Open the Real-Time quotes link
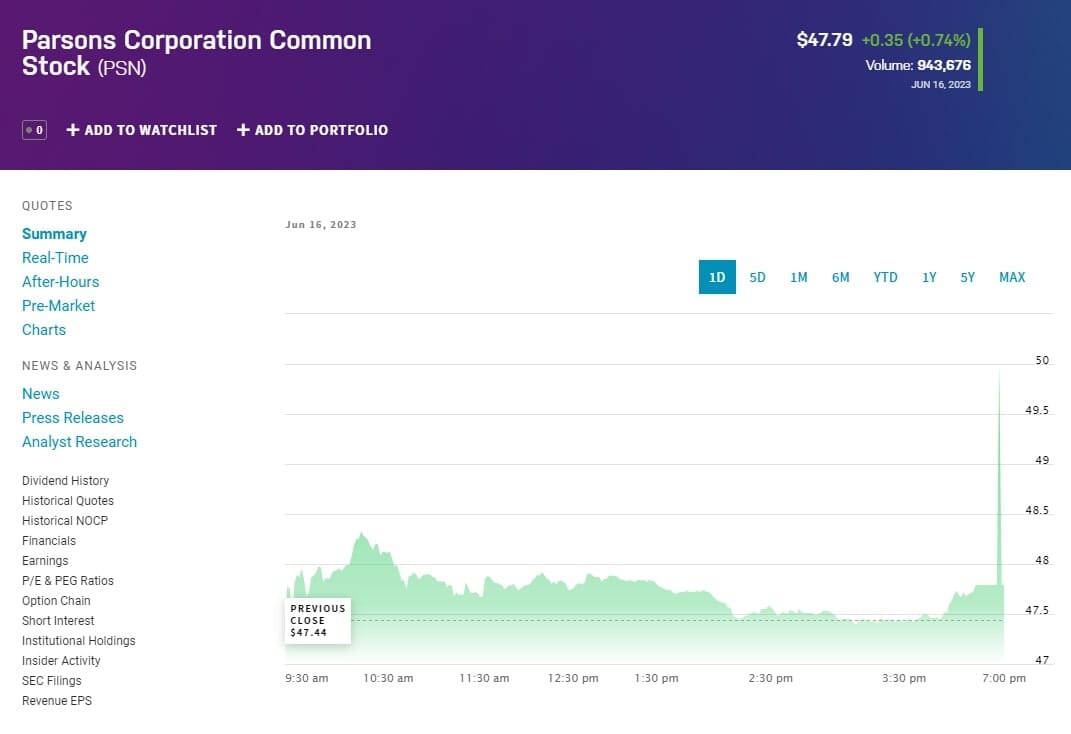The width and height of the screenshot is (1071, 734). click(x=55, y=258)
